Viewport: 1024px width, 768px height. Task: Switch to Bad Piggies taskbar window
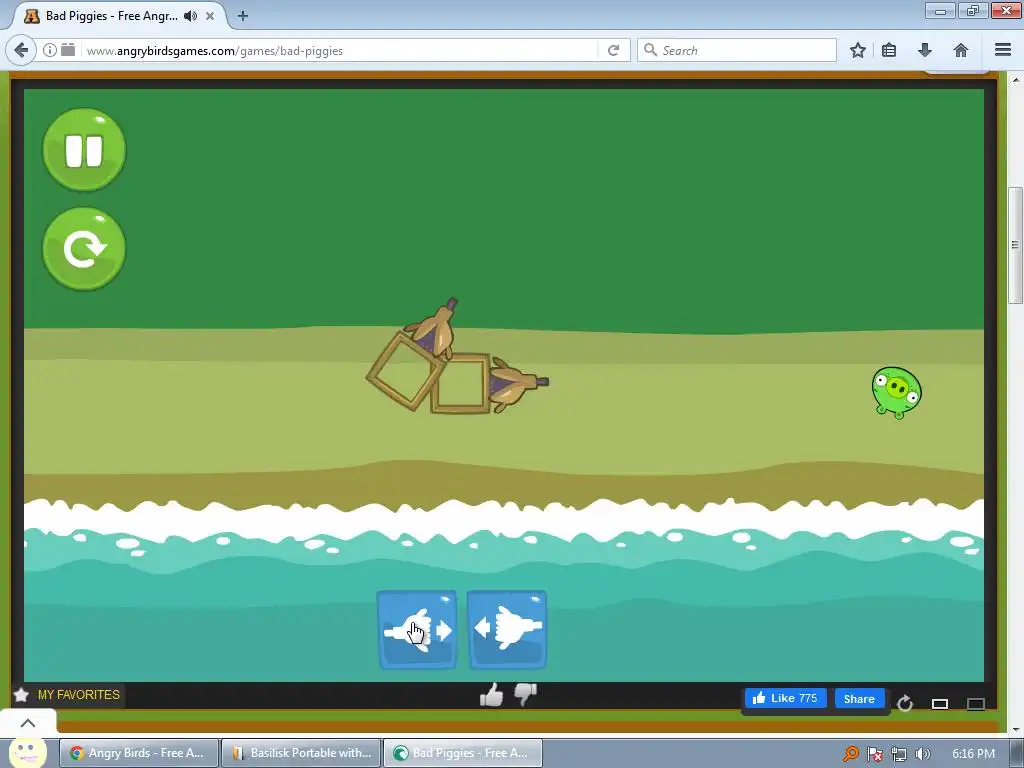(x=463, y=753)
